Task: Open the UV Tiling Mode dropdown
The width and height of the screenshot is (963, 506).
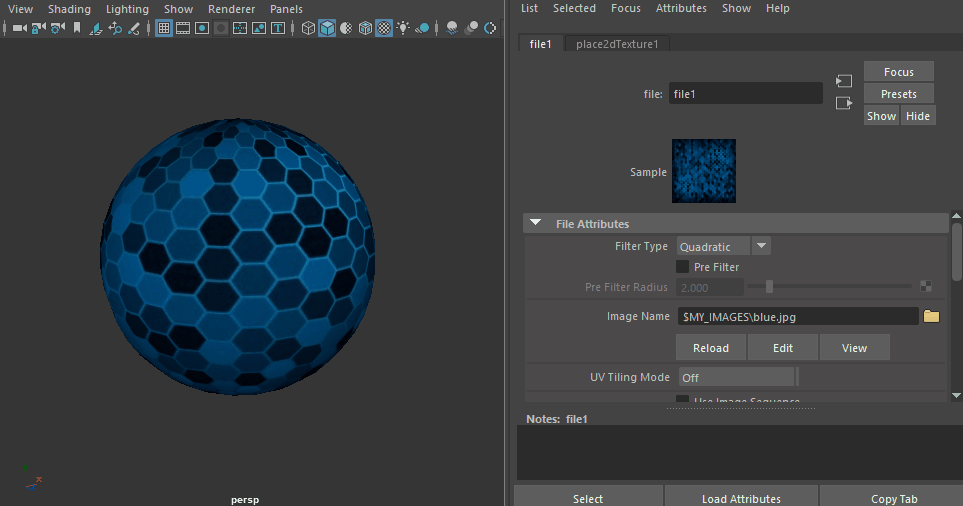Action: [737, 377]
